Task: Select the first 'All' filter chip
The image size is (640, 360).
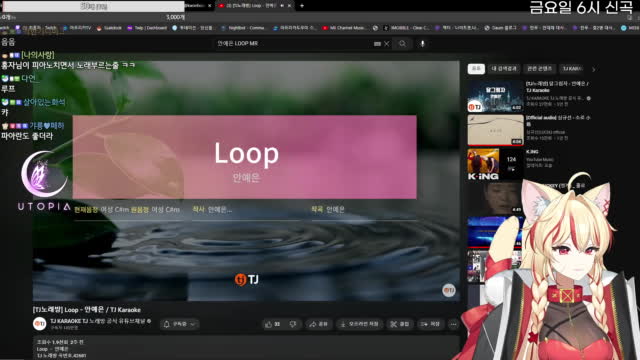Action: click(476, 69)
